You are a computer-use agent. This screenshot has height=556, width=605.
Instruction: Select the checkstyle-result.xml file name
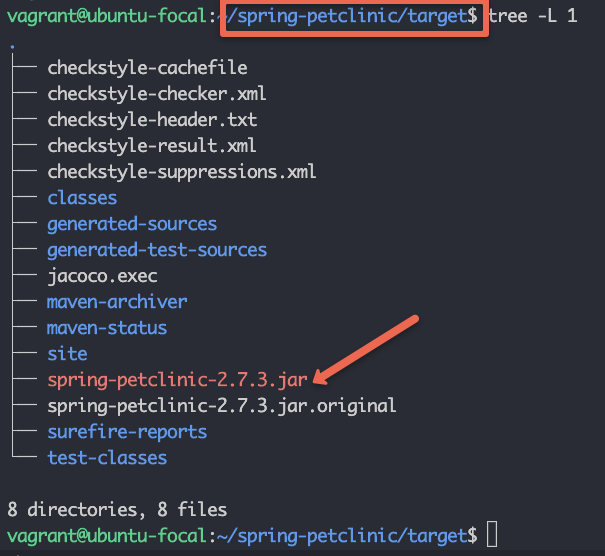[x=152, y=146]
